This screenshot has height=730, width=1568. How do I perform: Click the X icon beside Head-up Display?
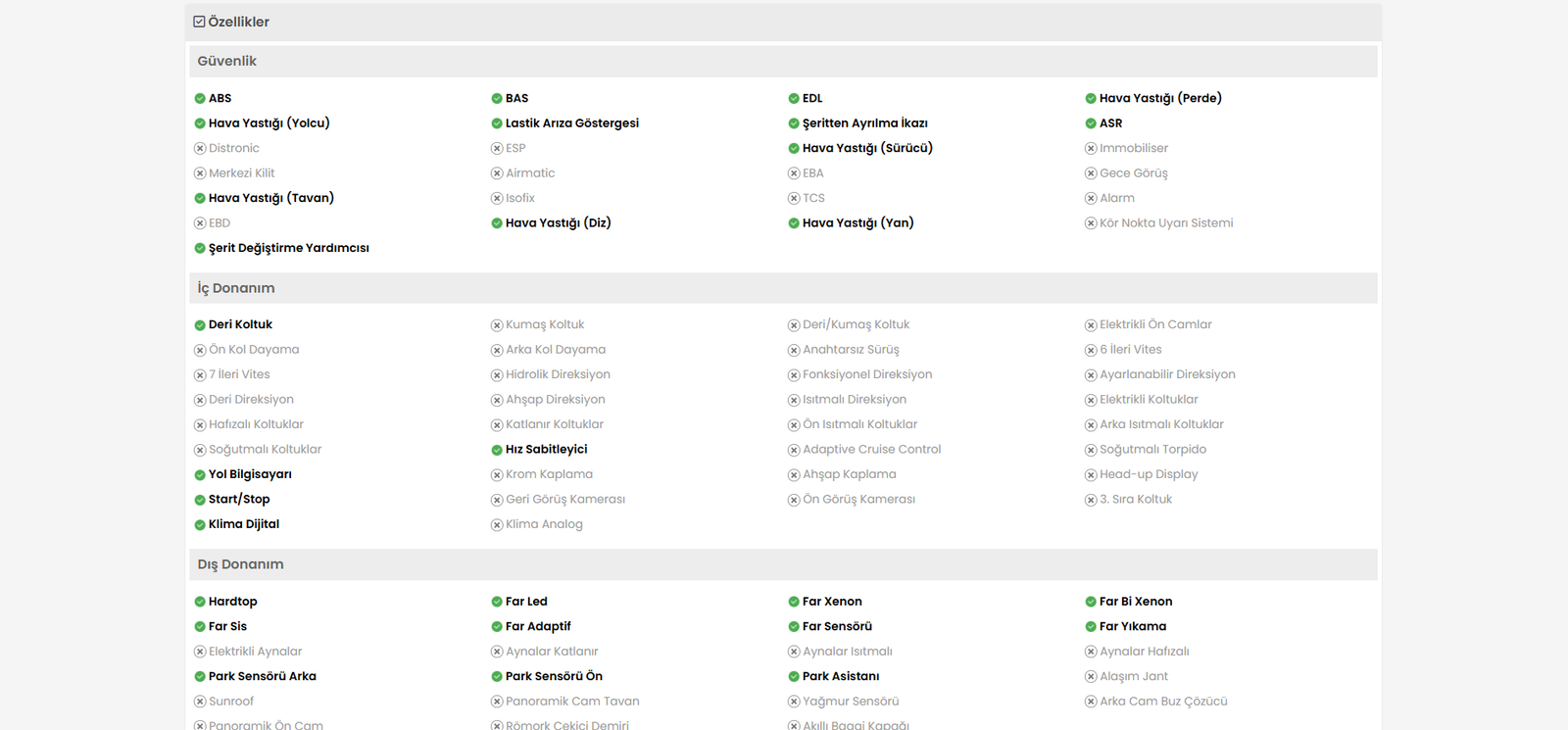click(1091, 475)
